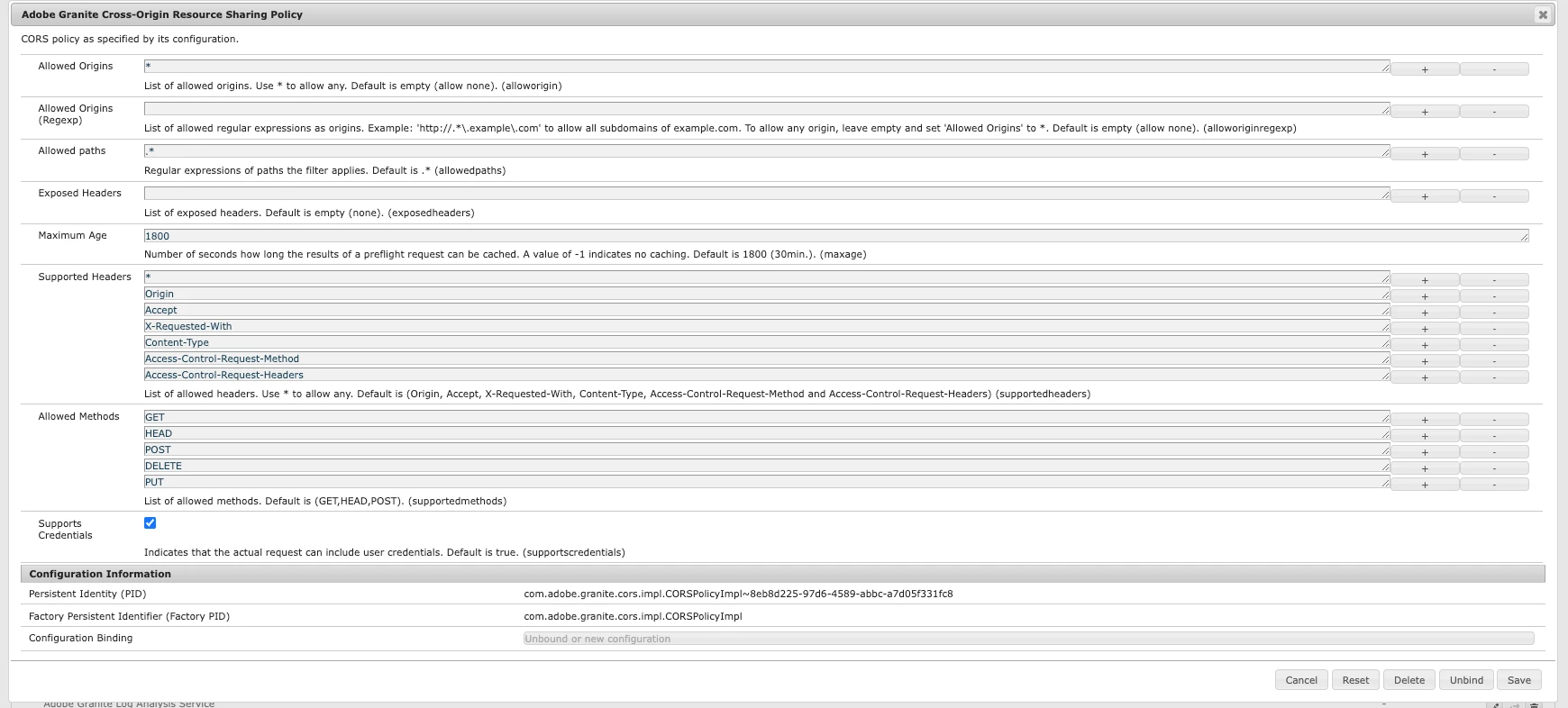Add method after the GET row
Image resolution: width=1568 pixels, height=708 pixels.
pos(1425,420)
